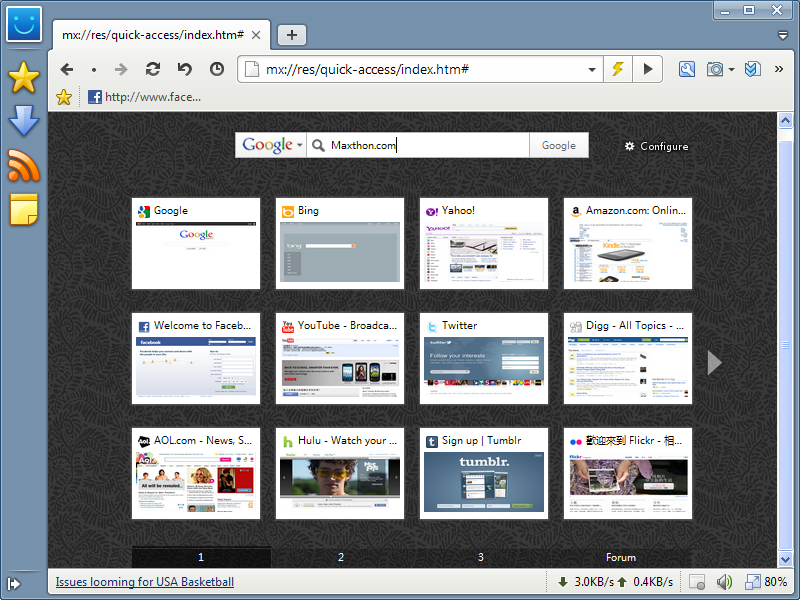Click the camera screen capture icon
Viewport: 800px width, 600px height.
pyautogui.click(x=715, y=69)
